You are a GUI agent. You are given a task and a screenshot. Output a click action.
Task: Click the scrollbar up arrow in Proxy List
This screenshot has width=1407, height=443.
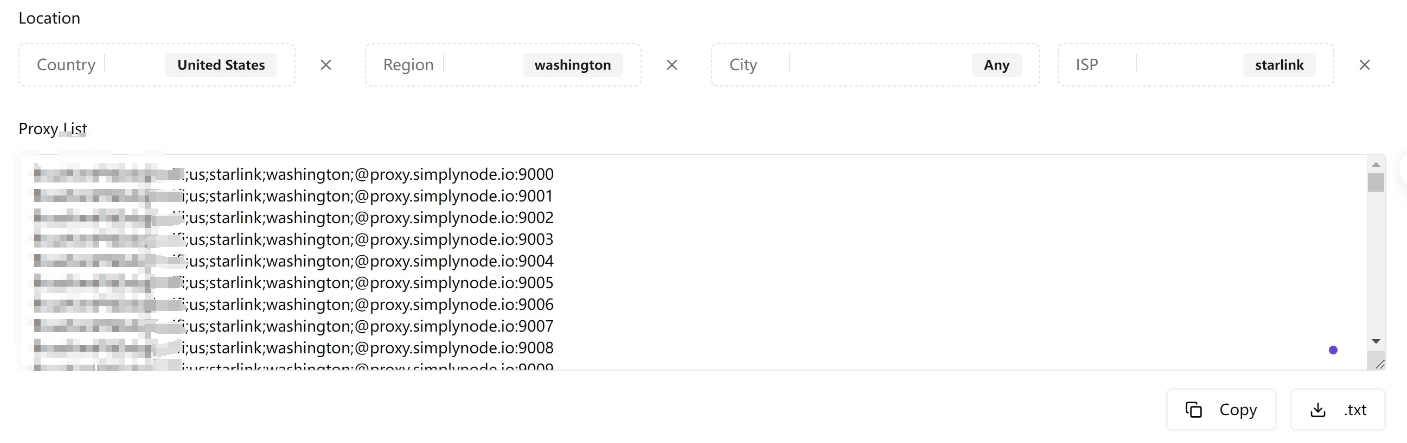[x=1376, y=164]
